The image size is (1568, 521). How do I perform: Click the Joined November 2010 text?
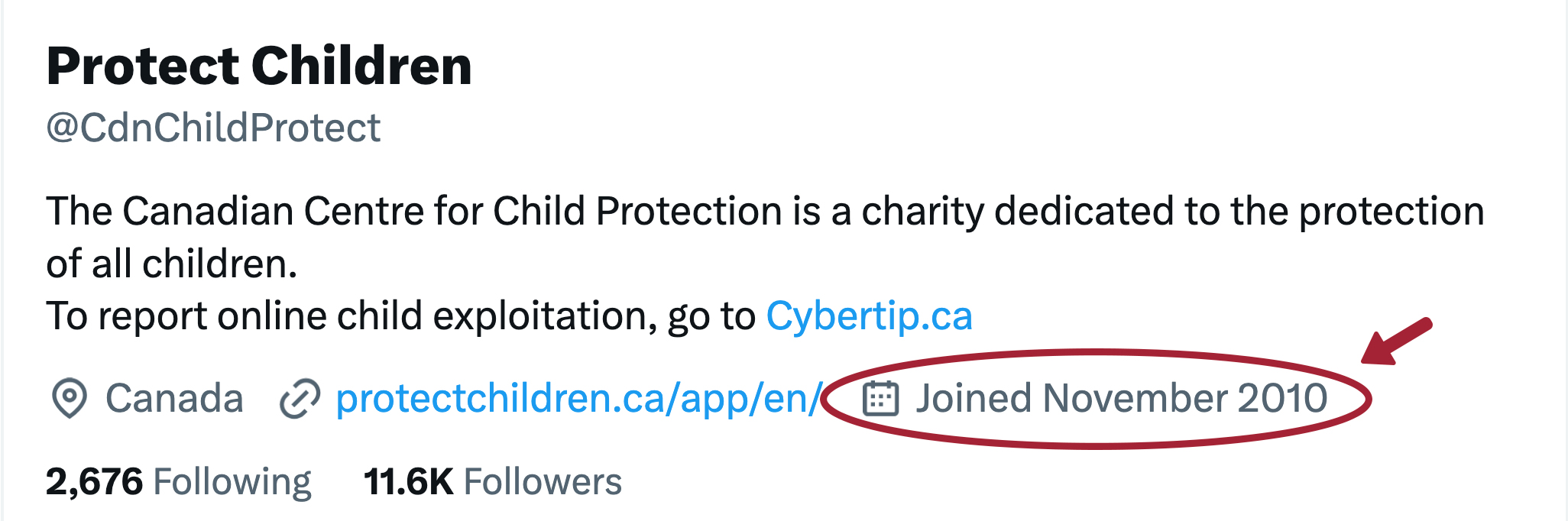[1121, 398]
